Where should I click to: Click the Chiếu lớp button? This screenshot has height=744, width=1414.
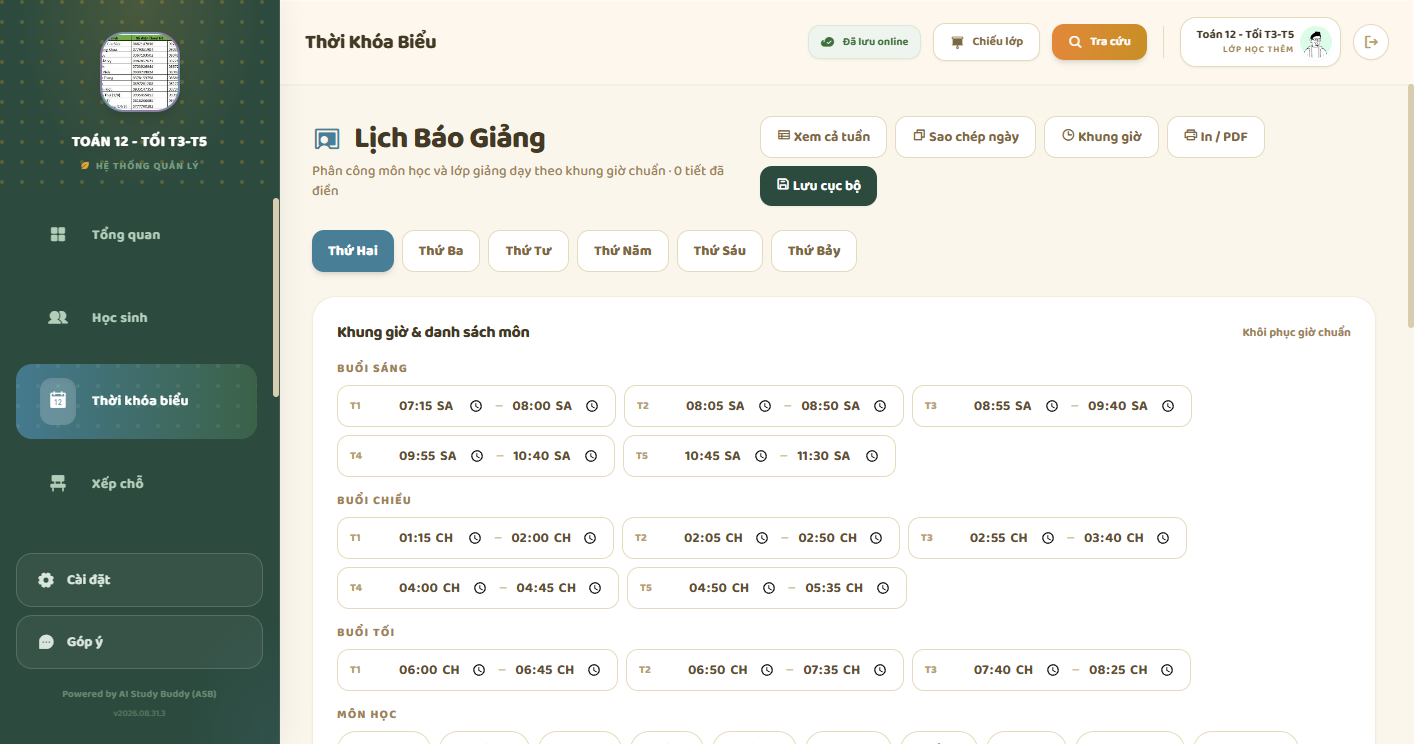(986, 42)
